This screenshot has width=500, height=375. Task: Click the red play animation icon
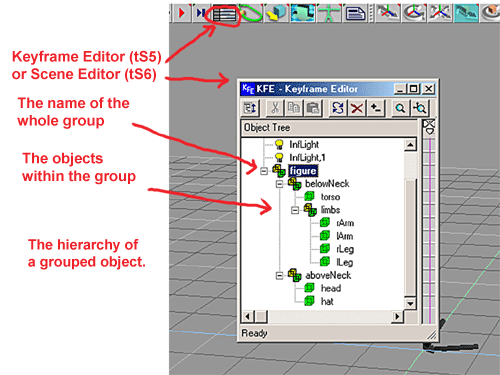tap(182, 13)
